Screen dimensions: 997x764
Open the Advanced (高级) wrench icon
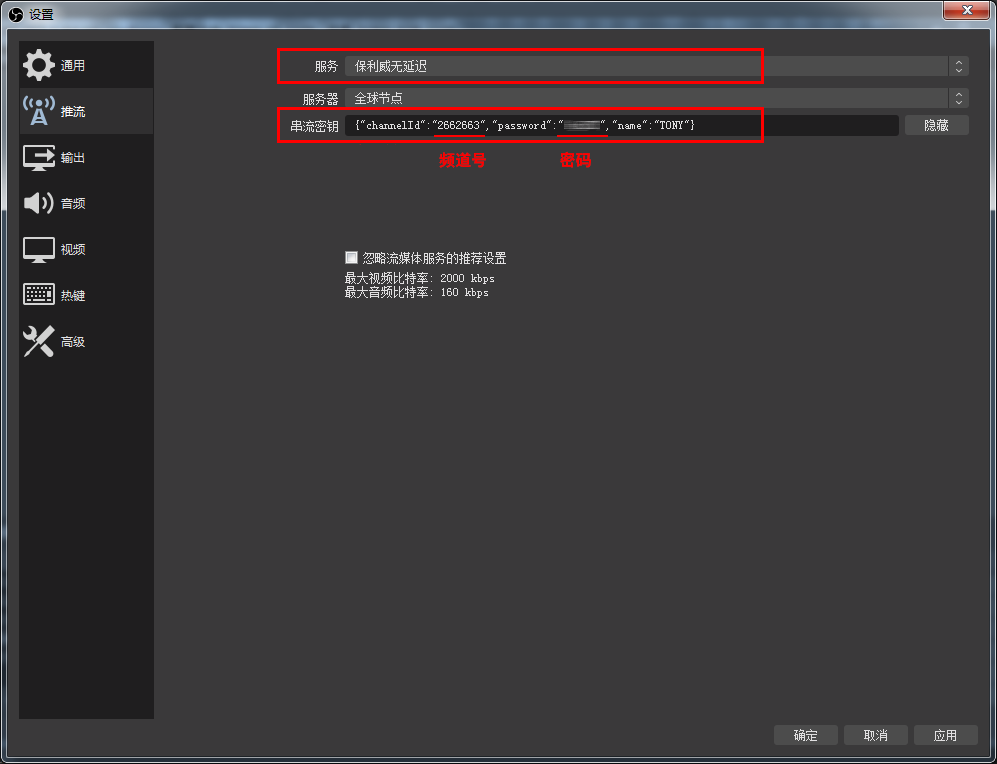coord(39,342)
